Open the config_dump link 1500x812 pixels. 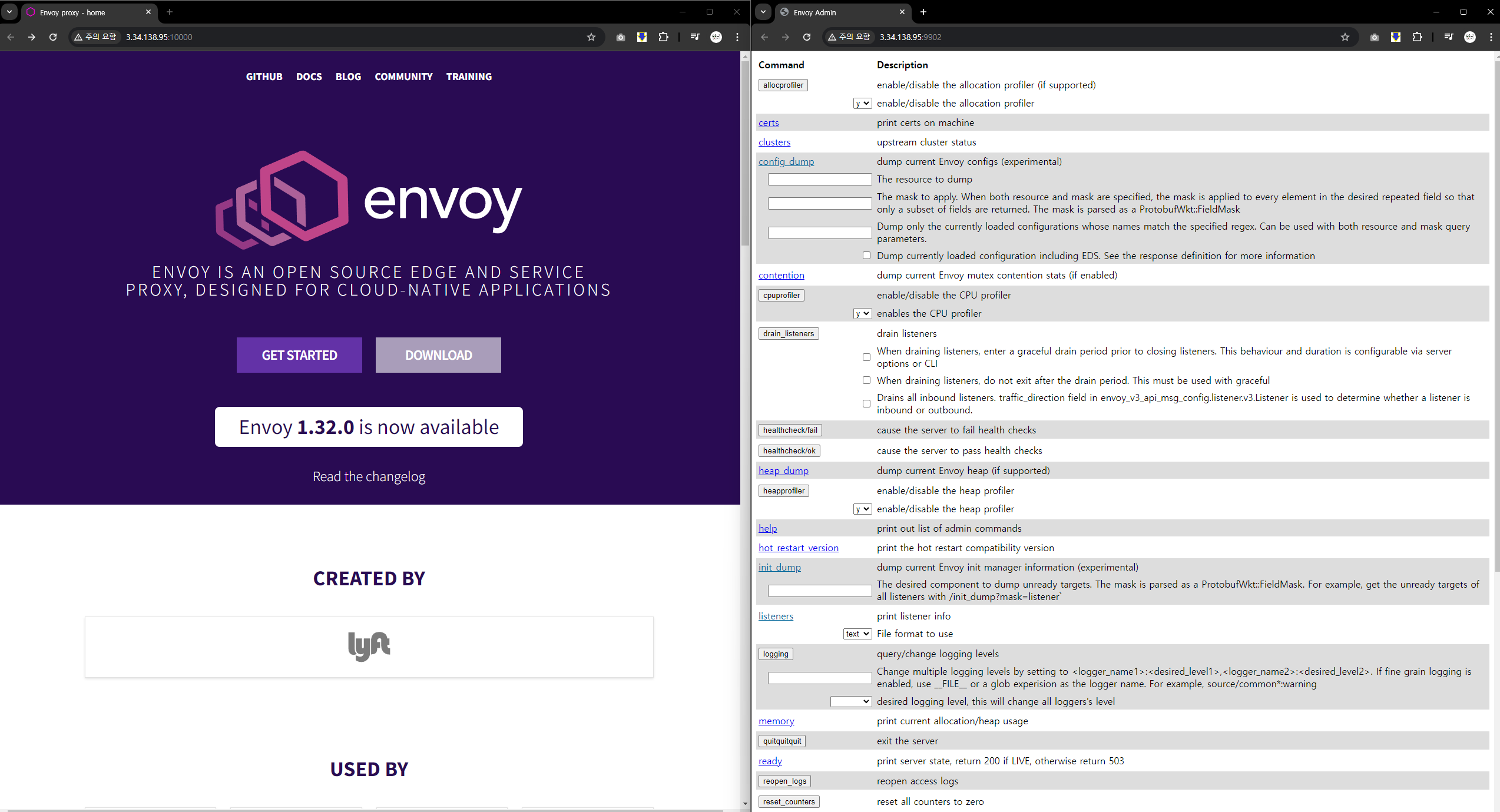click(786, 161)
